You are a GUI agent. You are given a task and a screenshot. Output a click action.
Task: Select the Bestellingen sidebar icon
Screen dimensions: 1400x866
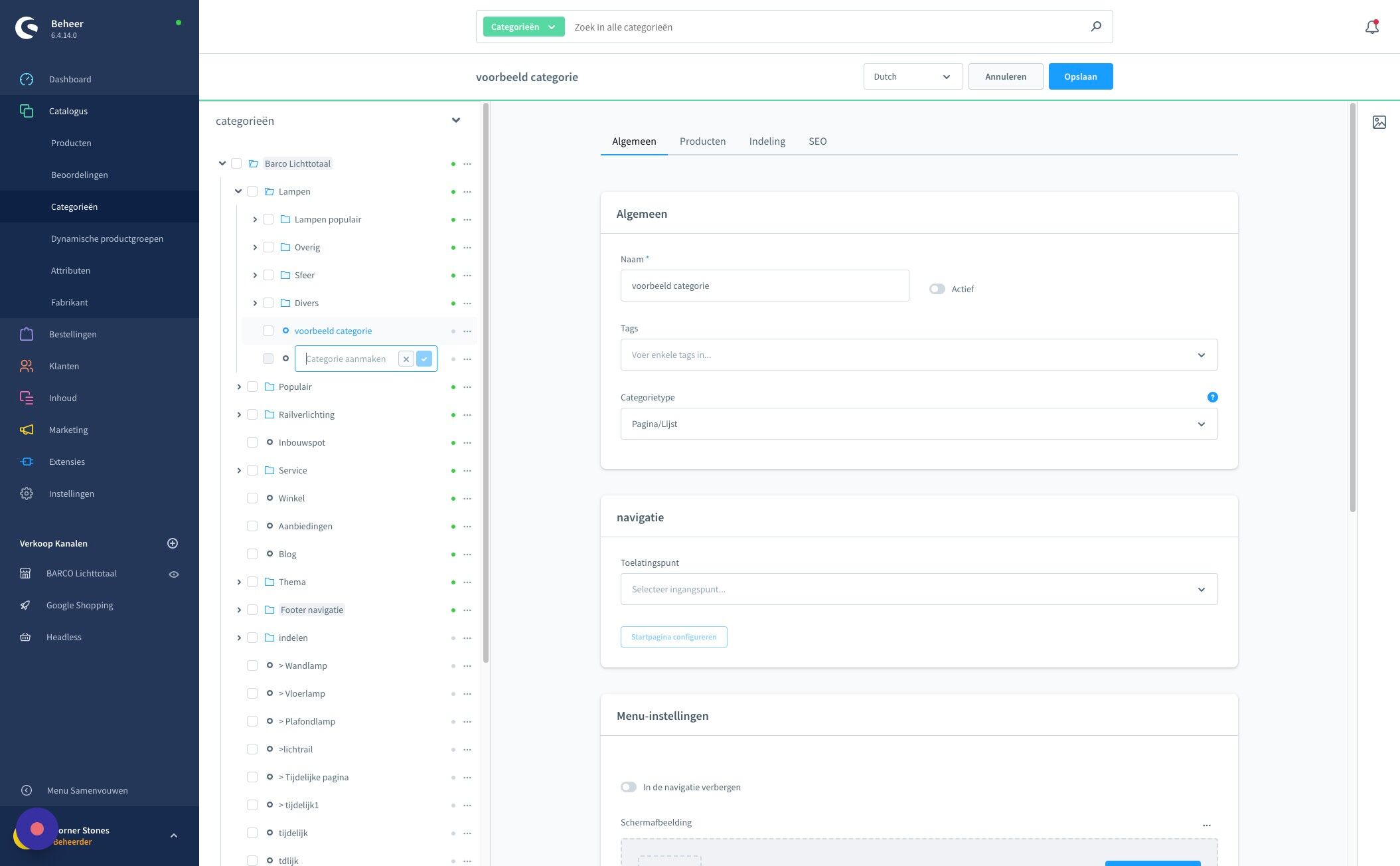[x=27, y=334]
